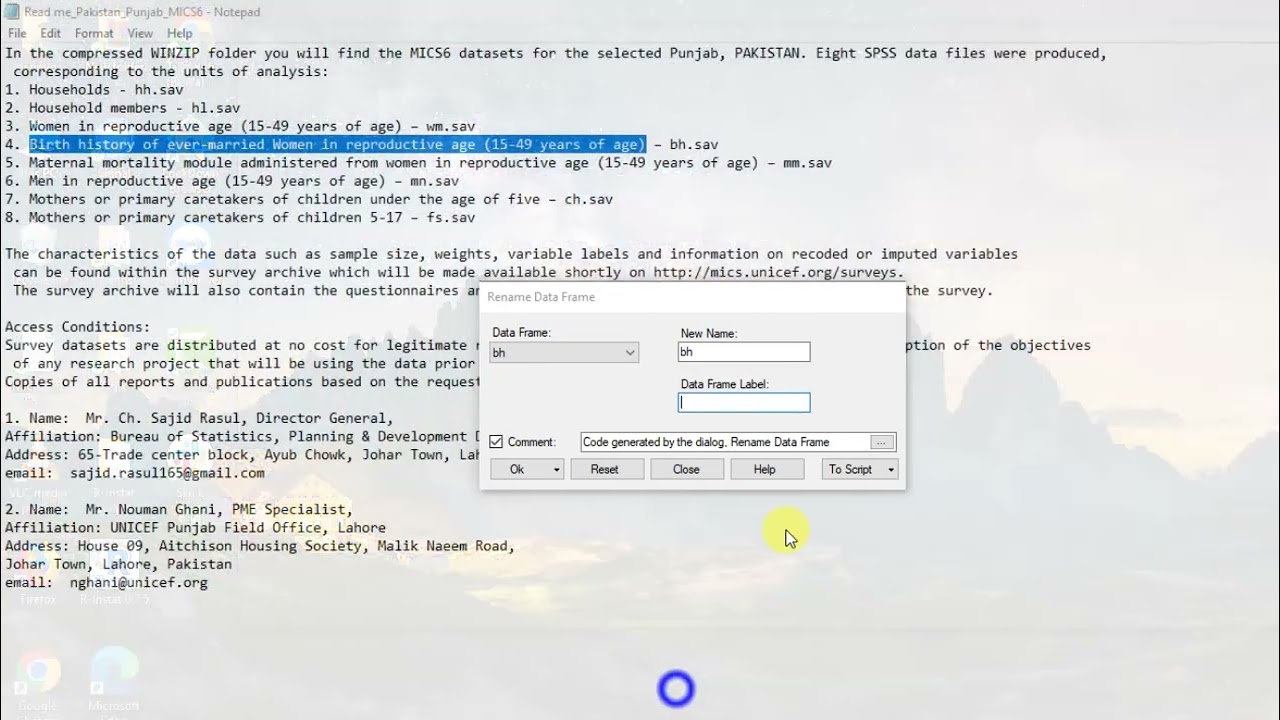Click the email nghani@unicef.org
The width and height of the screenshot is (1280, 720).
coord(139,582)
